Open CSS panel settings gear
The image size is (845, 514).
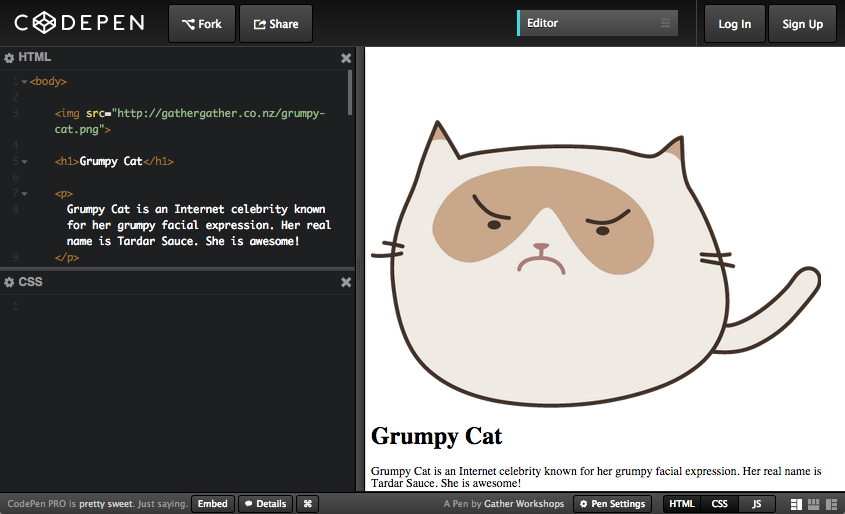[x=9, y=282]
